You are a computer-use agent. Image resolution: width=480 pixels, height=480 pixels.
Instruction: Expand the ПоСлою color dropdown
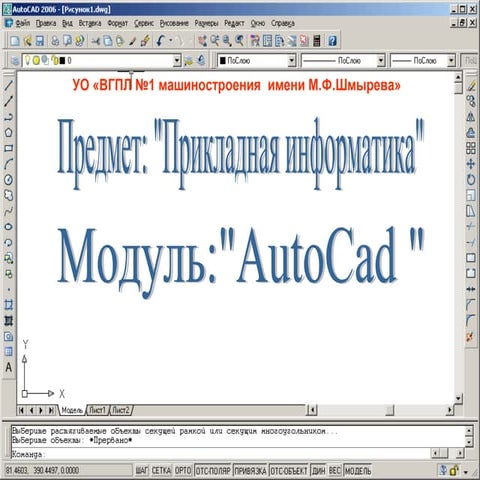pos(292,61)
